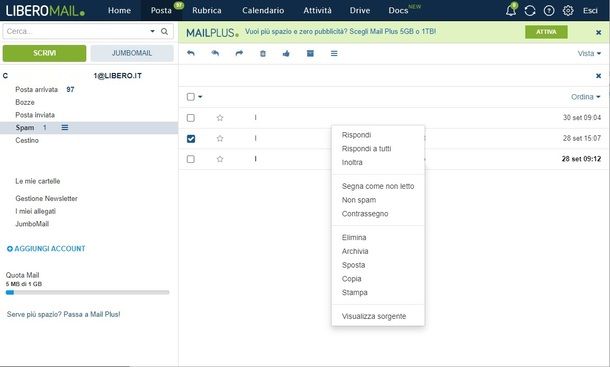Click Passa a Mail Plus link
Screen dimensions: 610x367
[92, 314]
